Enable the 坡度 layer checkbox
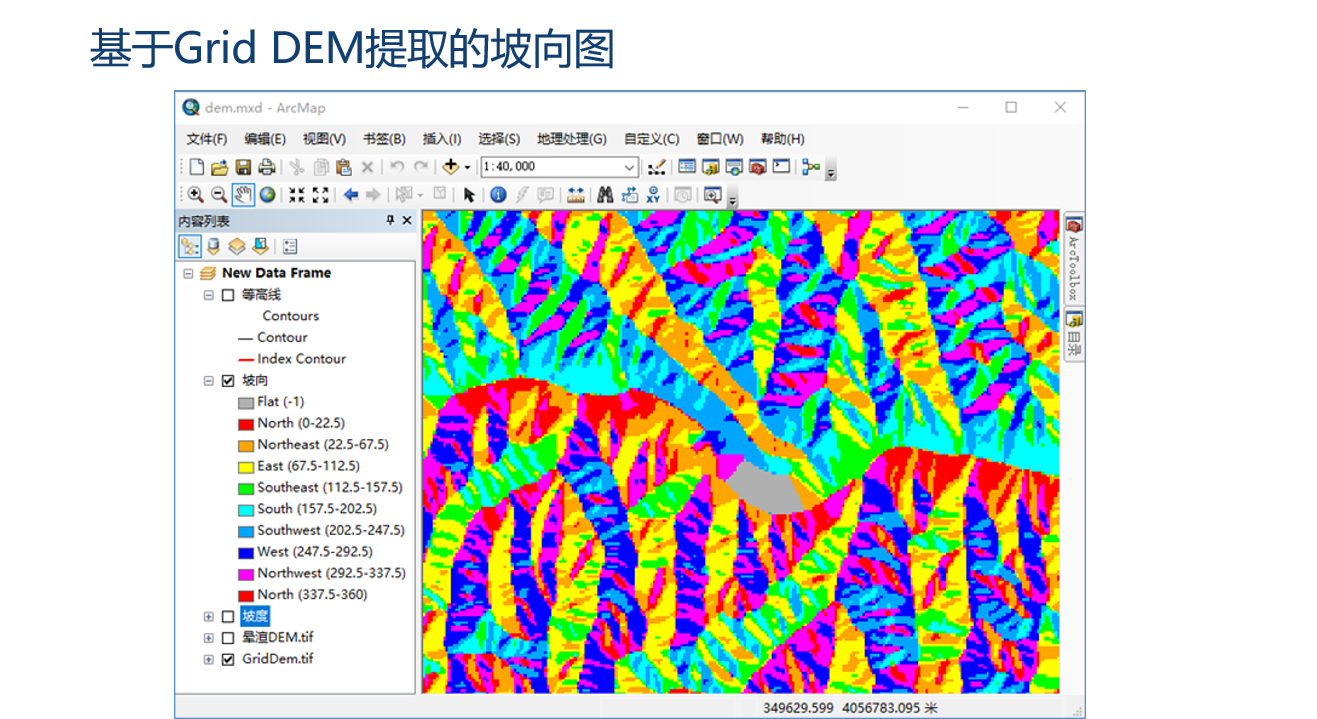1317x719 pixels. (228, 617)
